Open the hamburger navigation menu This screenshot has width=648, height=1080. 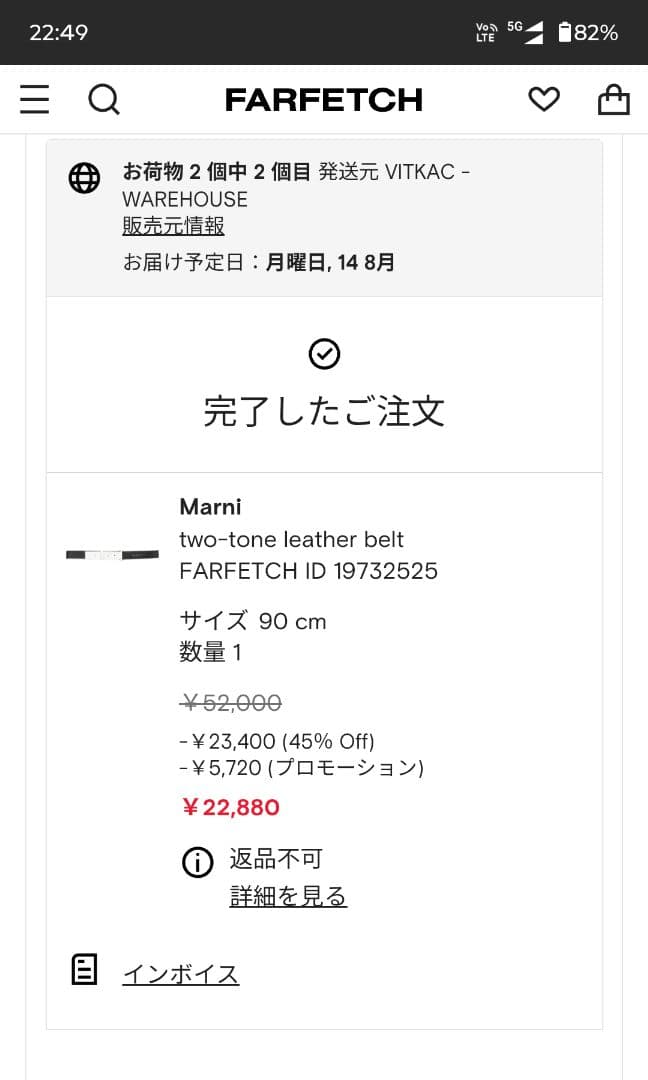[35, 99]
